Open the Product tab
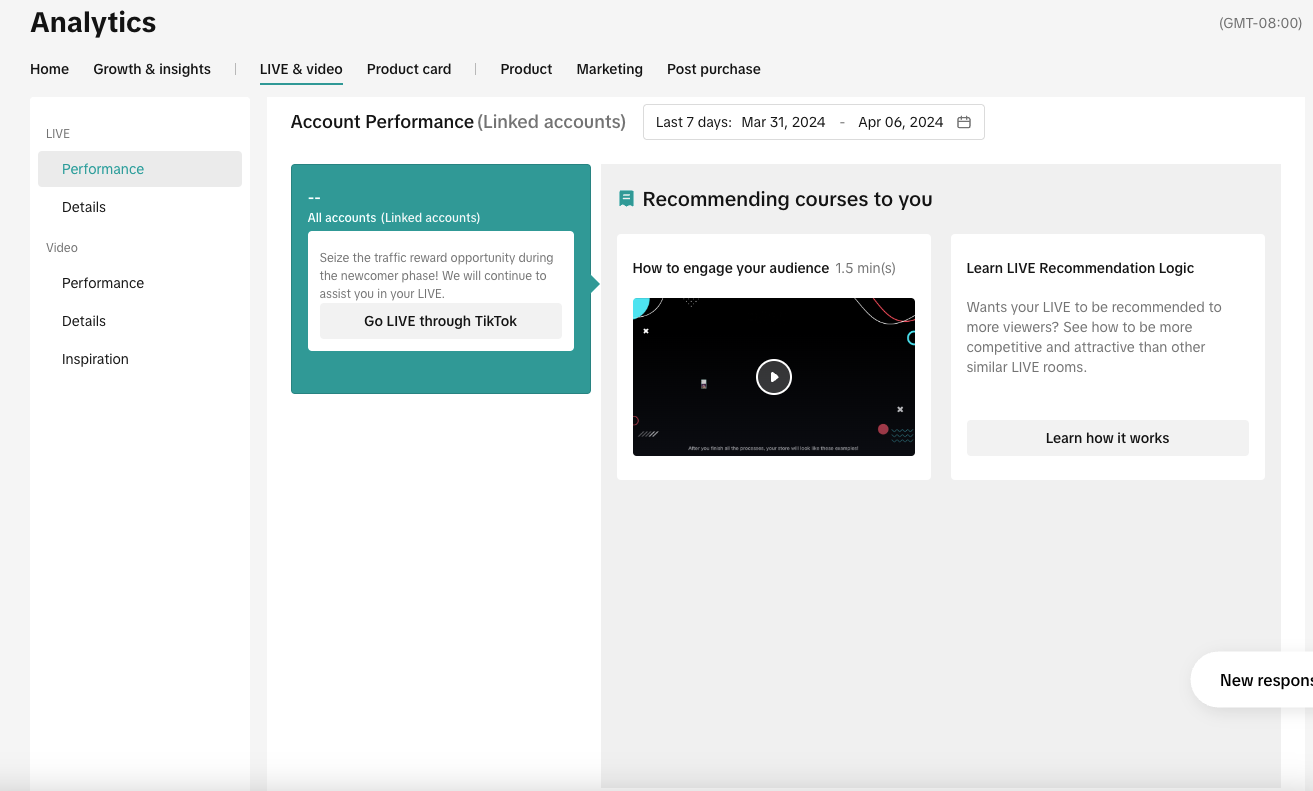 (526, 69)
